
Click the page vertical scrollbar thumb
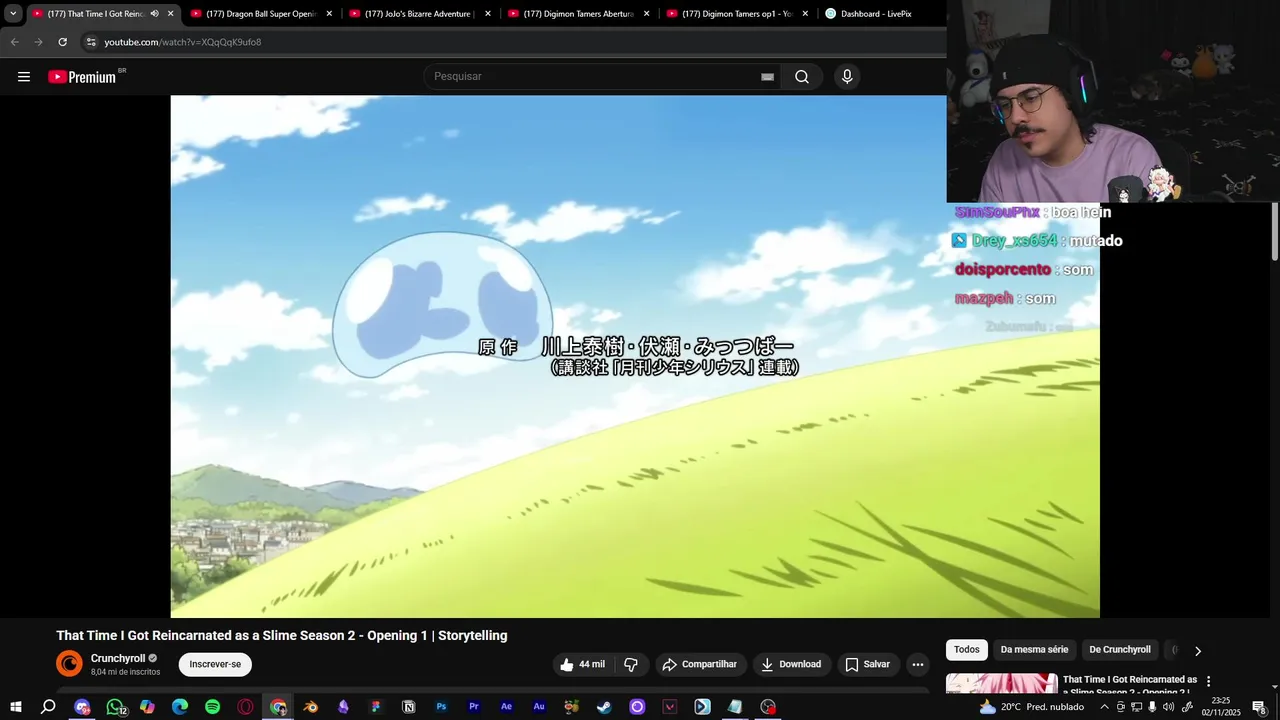[x=1275, y=231]
